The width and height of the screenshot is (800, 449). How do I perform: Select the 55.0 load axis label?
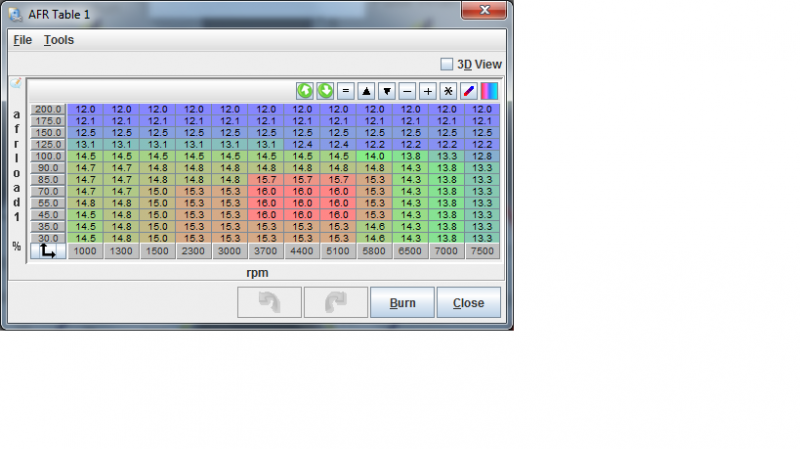click(x=48, y=203)
